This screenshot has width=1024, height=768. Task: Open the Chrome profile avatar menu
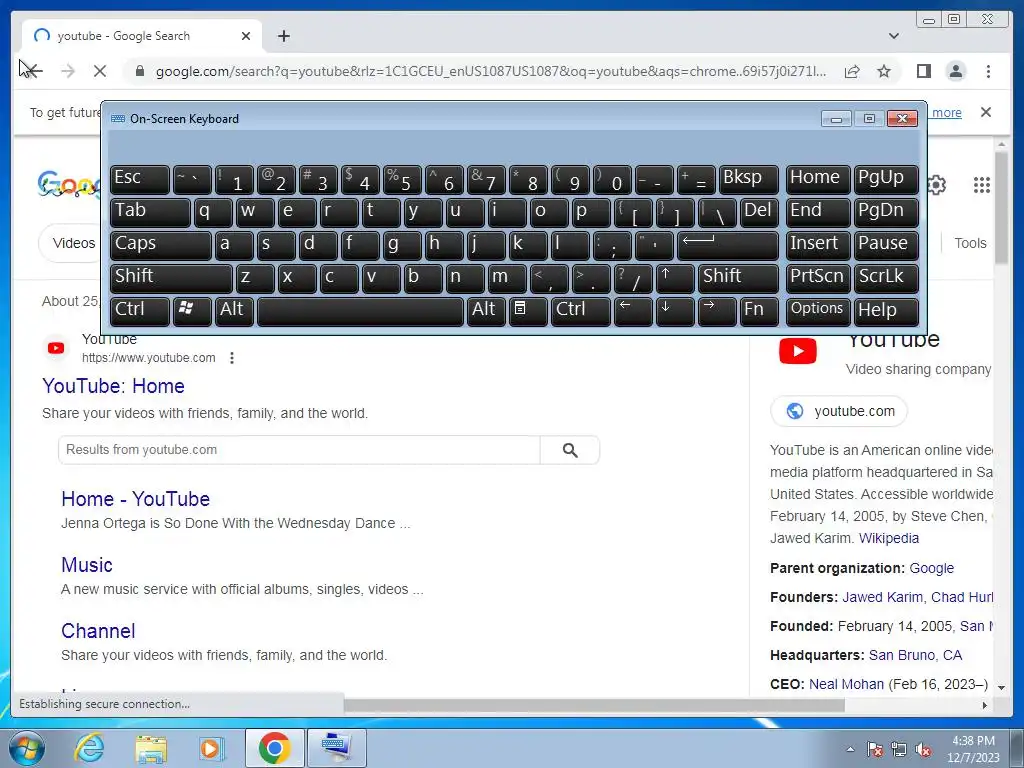[955, 71]
